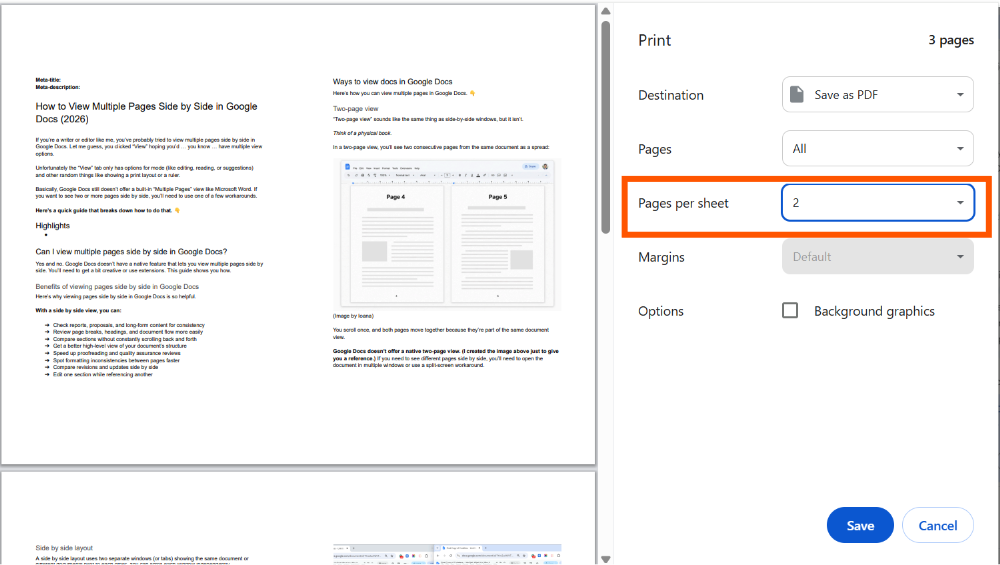Click the two-page view illustration in preview
Screen dimensions: 1000x565
point(447,235)
